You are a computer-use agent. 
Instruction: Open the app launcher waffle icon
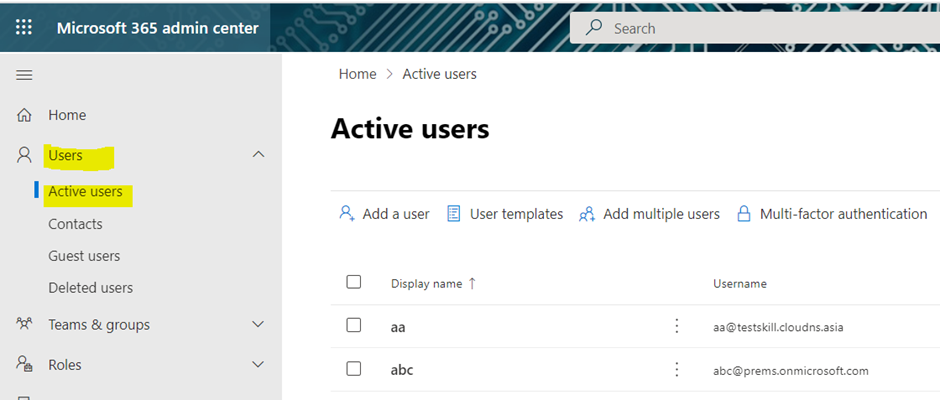pyautogui.click(x=24, y=28)
